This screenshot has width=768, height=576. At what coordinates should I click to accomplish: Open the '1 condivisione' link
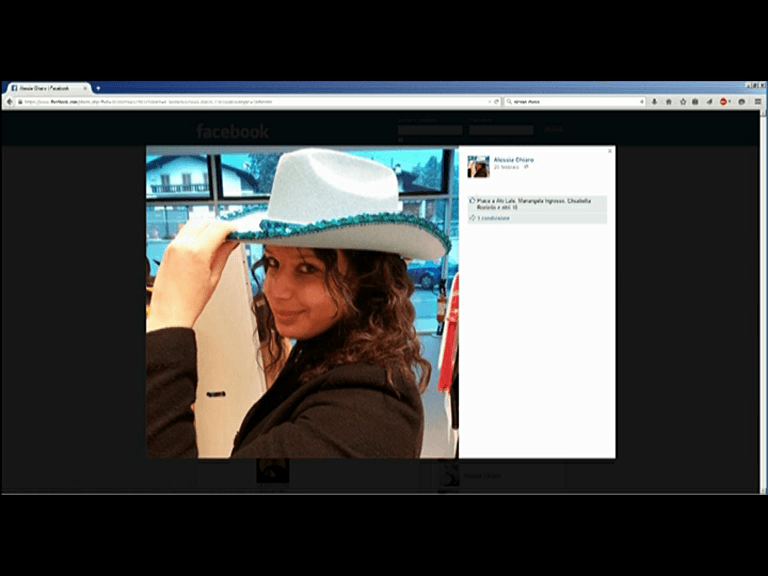click(x=493, y=218)
